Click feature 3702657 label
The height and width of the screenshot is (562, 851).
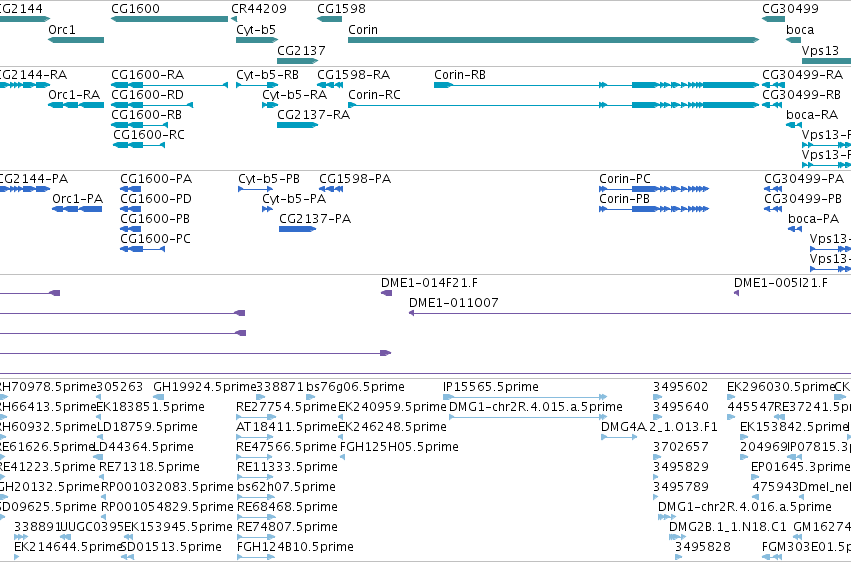coord(681,448)
